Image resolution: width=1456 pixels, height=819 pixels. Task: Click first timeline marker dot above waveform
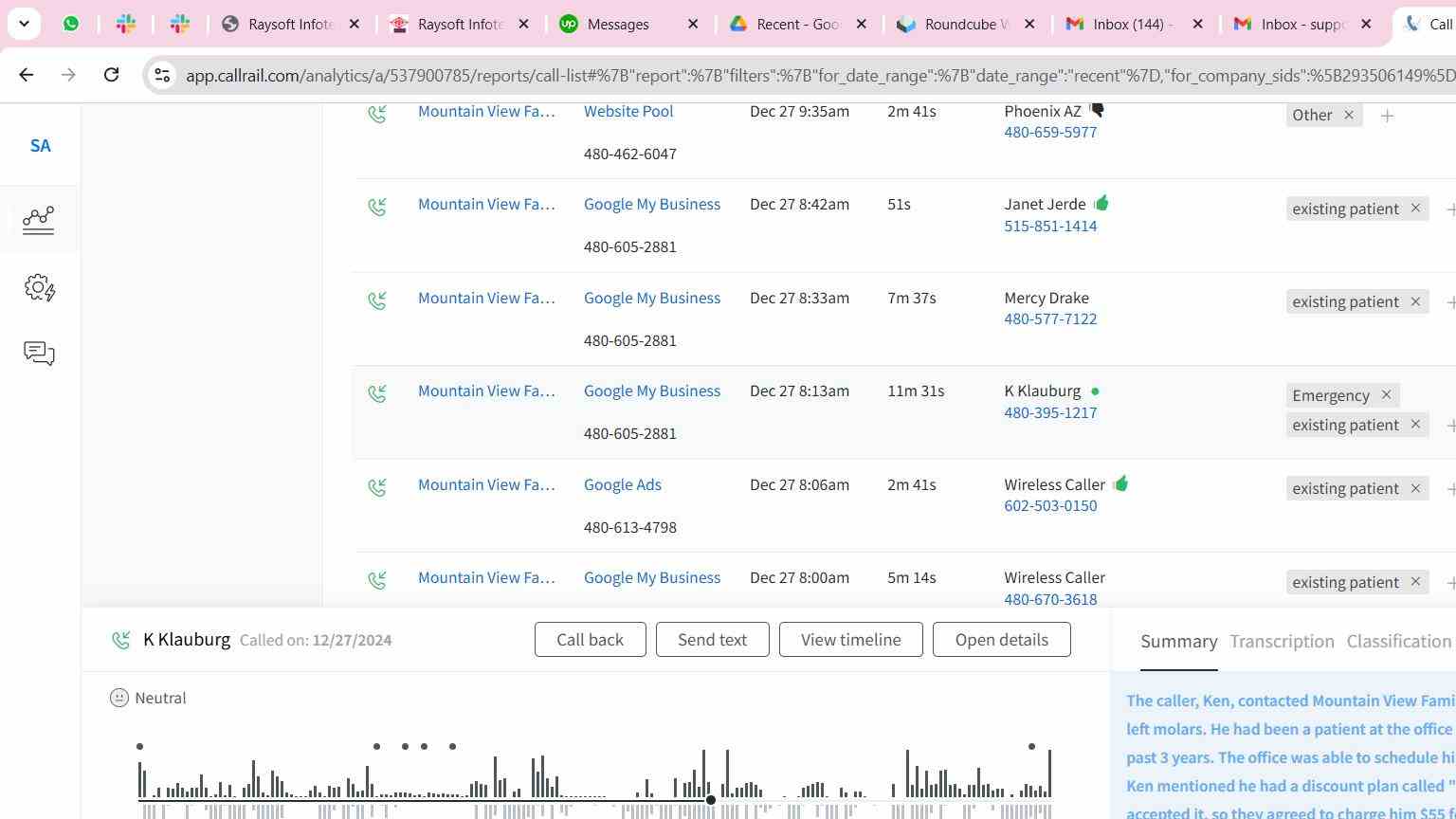tap(139, 746)
